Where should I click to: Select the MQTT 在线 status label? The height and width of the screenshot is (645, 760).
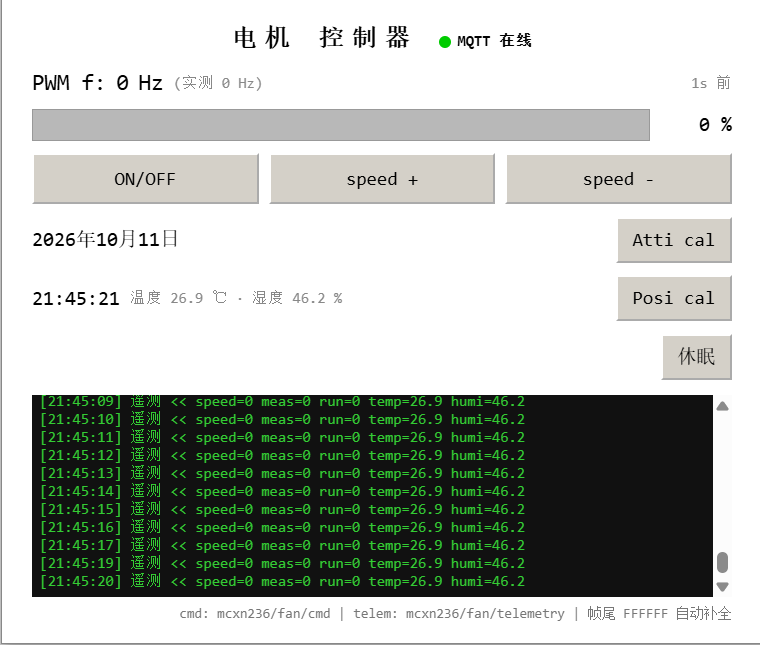pyautogui.click(x=494, y=41)
